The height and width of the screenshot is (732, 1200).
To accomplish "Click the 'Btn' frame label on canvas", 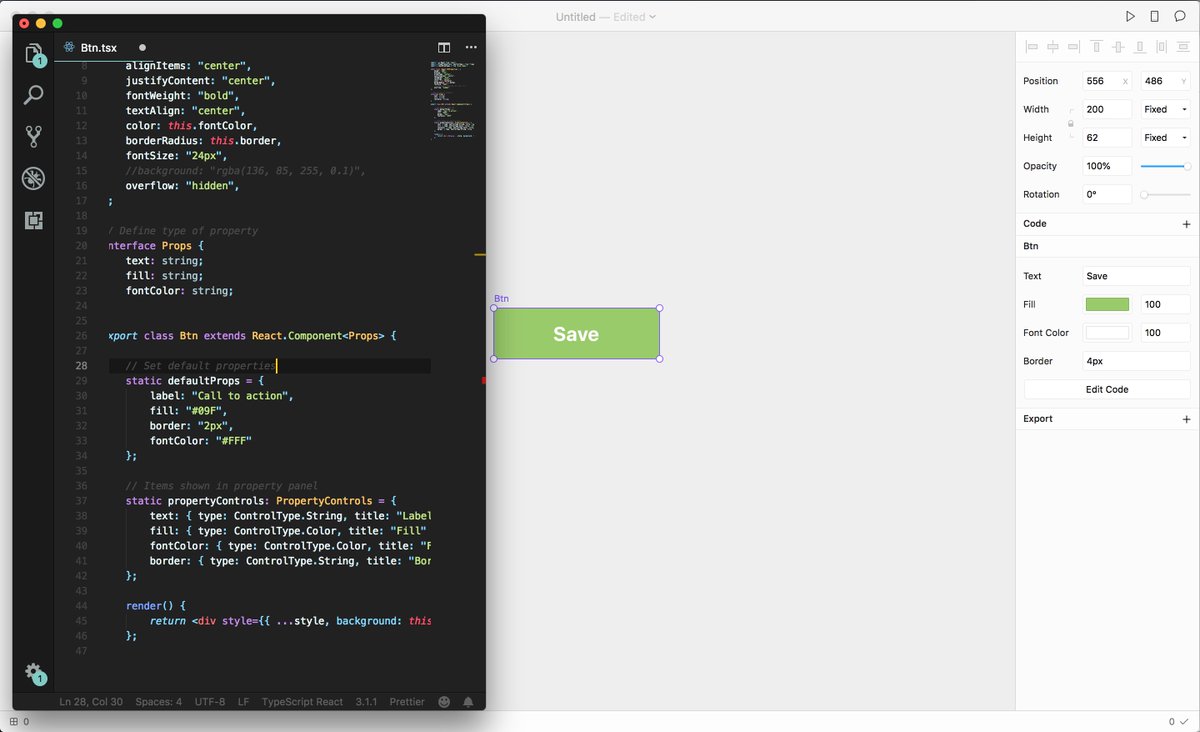I will point(501,299).
